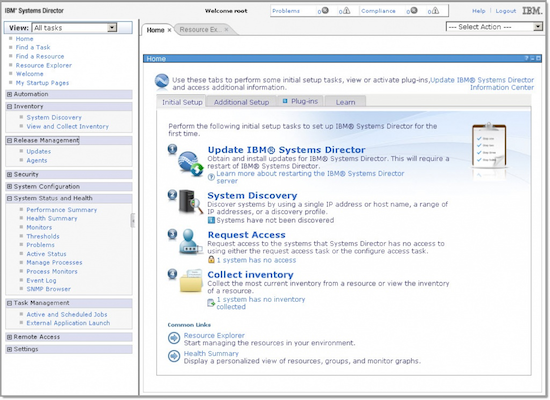Screen dimensions: 550x400
Task: Click the Help link in header
Action: [x=478, y=11]
